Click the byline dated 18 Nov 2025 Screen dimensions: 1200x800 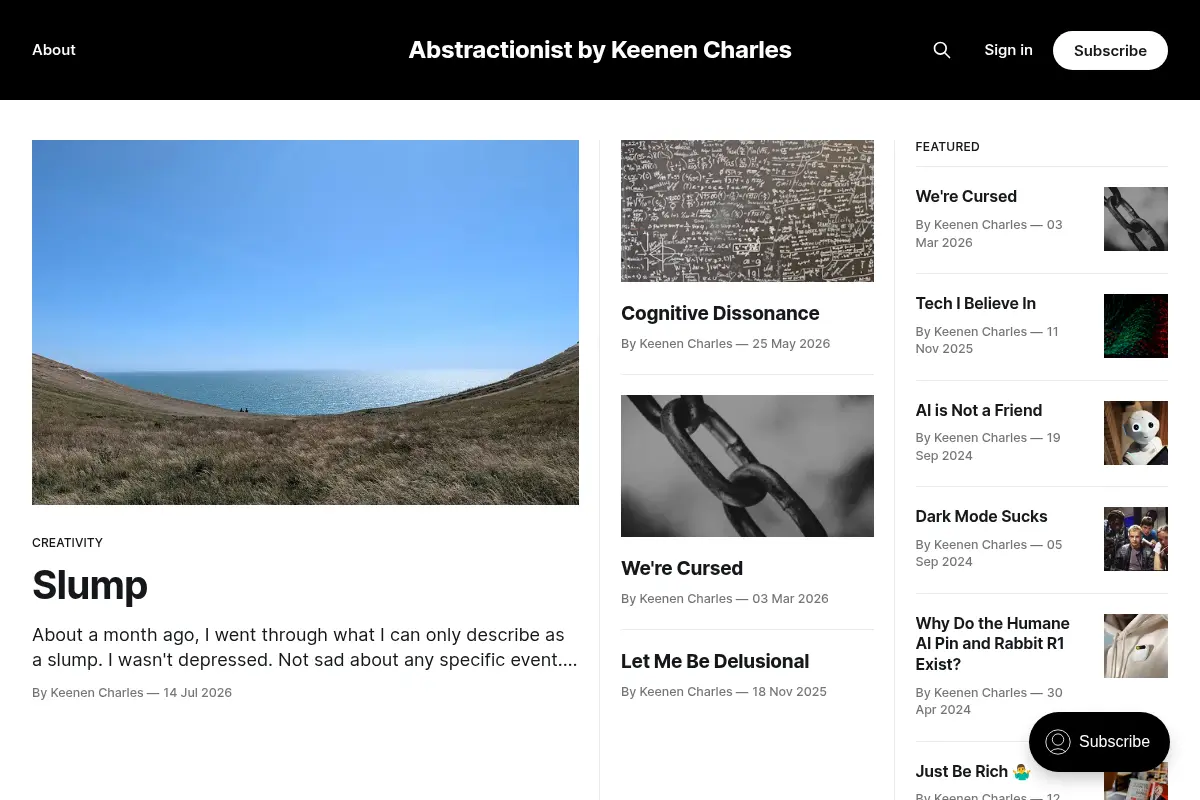[724, 692]
